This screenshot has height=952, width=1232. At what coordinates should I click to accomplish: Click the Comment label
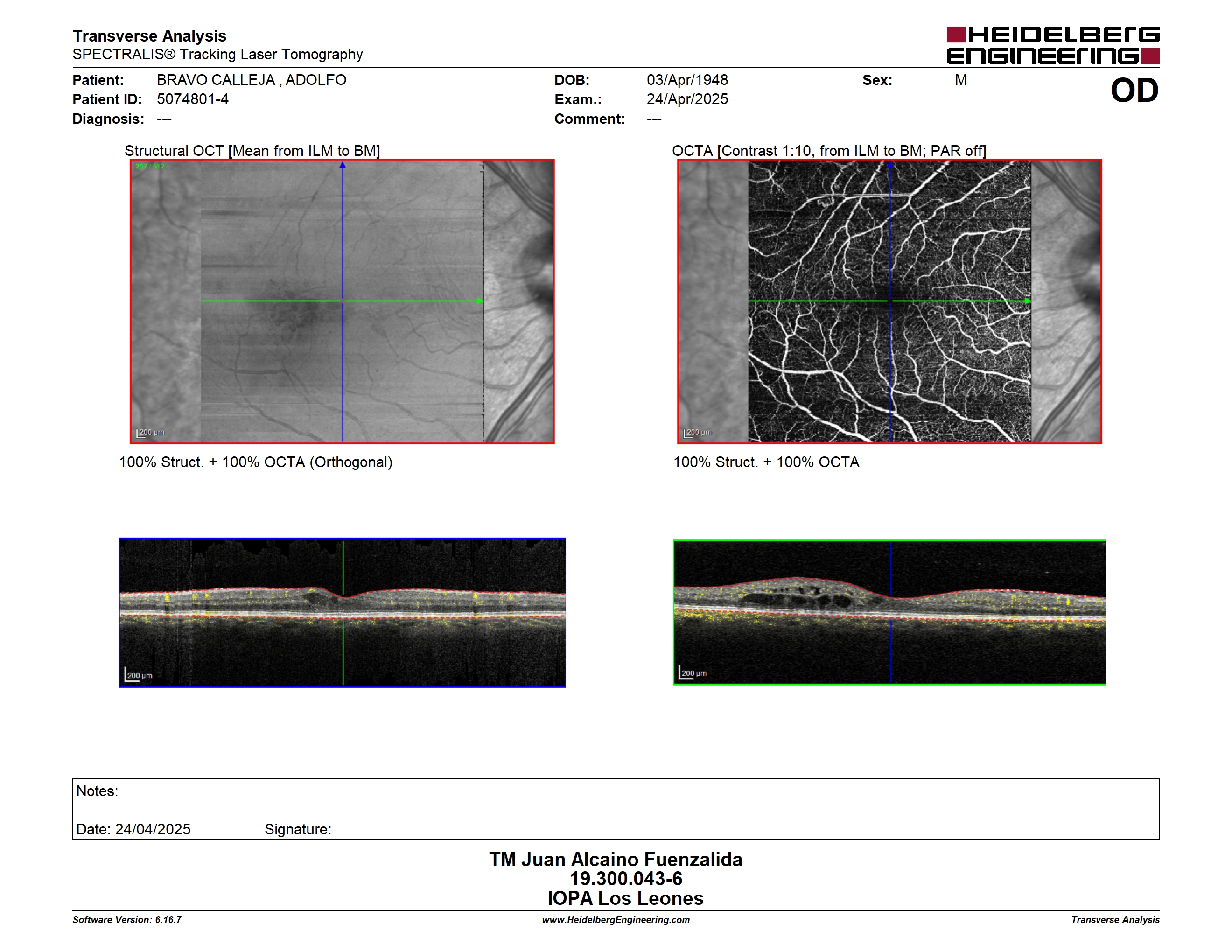coord(589,119)
